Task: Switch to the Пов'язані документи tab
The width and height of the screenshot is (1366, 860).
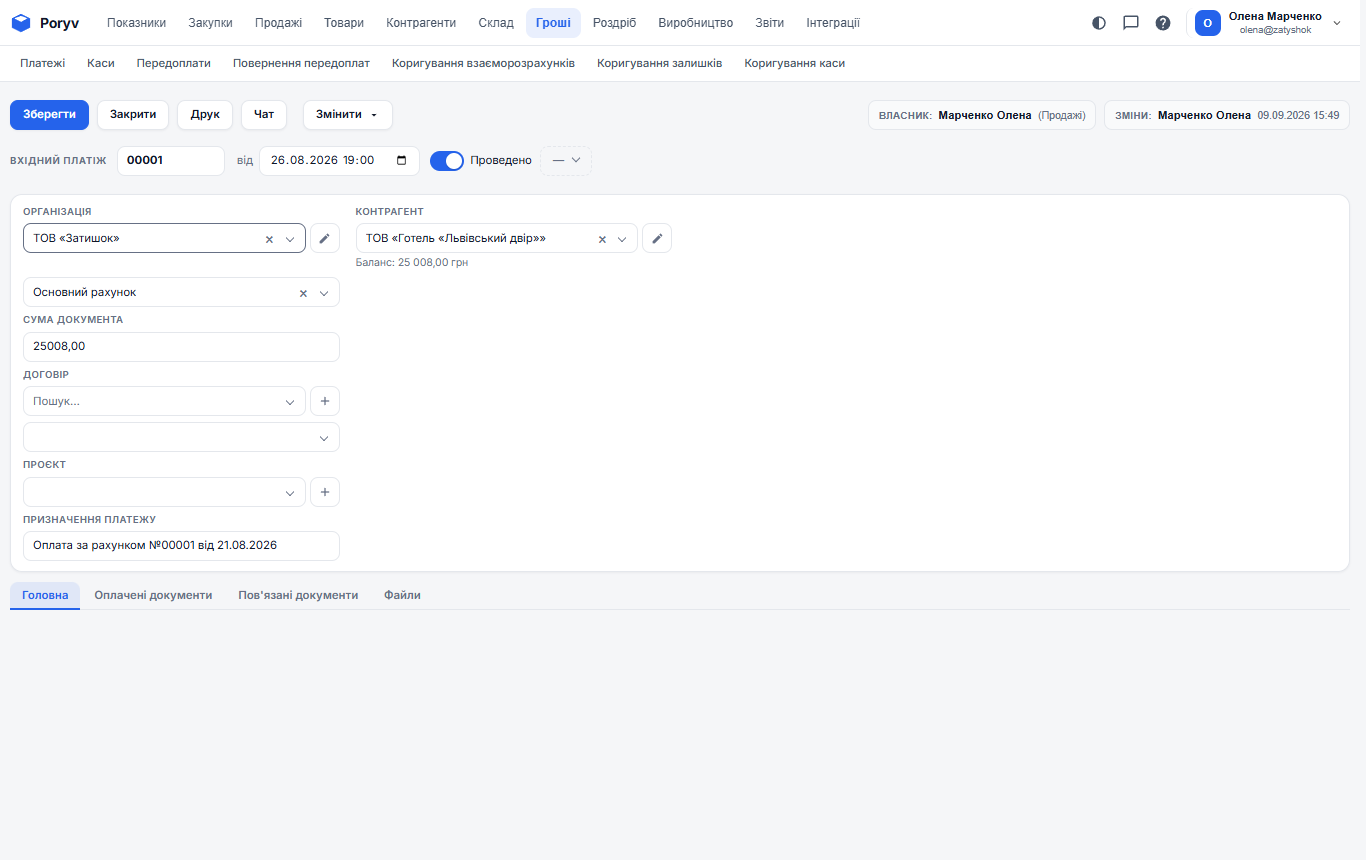Action: pyautogui.click(x=298, y=595)
